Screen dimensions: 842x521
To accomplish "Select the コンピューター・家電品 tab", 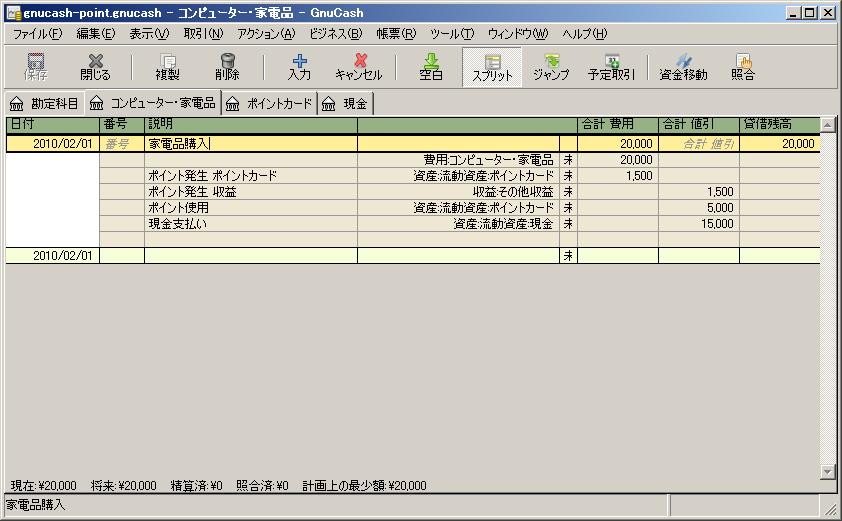I will 154,103.
